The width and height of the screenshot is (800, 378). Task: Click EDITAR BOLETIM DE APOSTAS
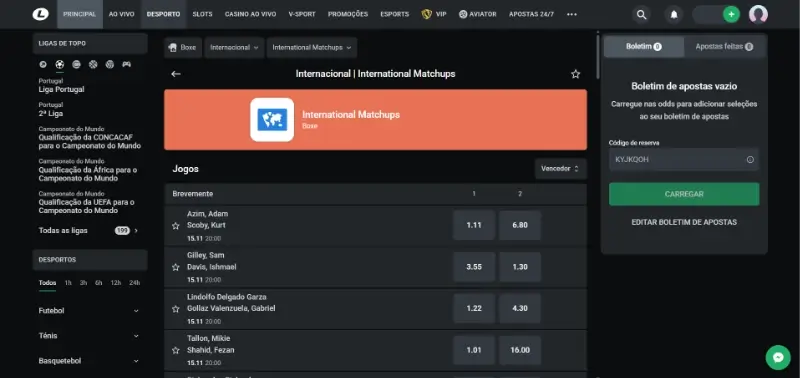tap(684, 222)
